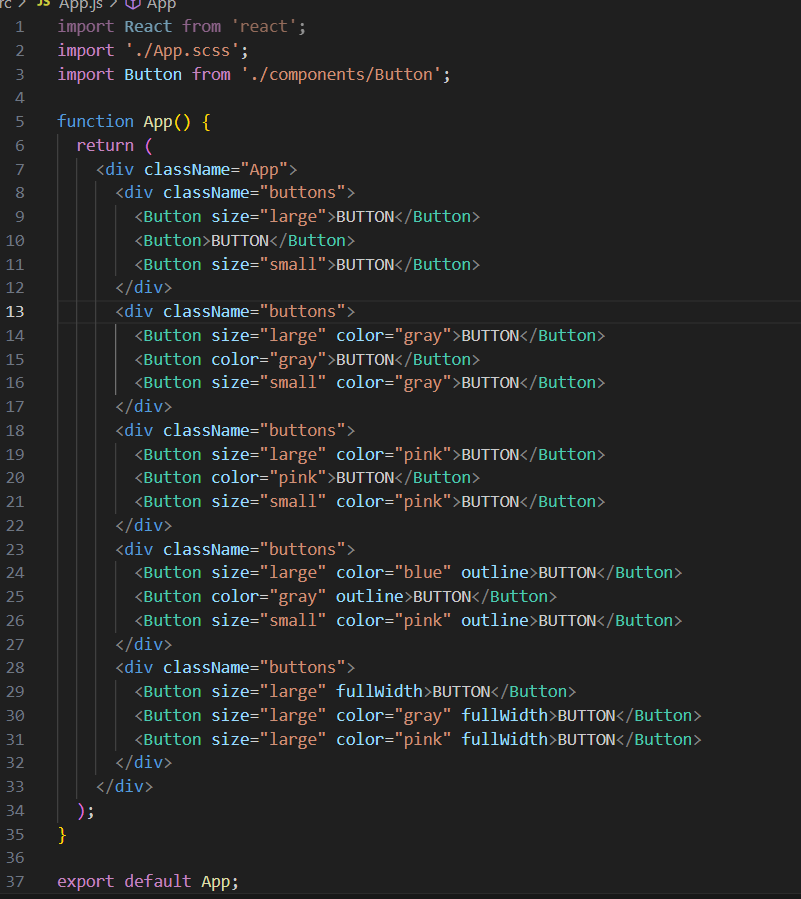Click closing </div> tag on line 17

point(143,407)
